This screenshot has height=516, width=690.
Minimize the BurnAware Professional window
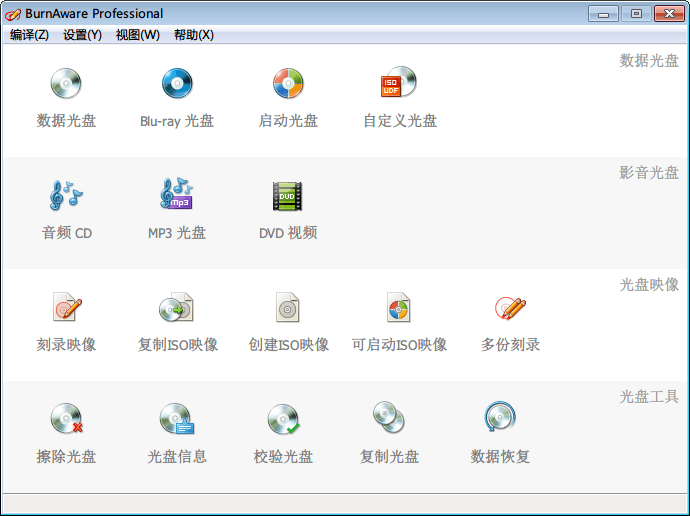tap(603, 14)
